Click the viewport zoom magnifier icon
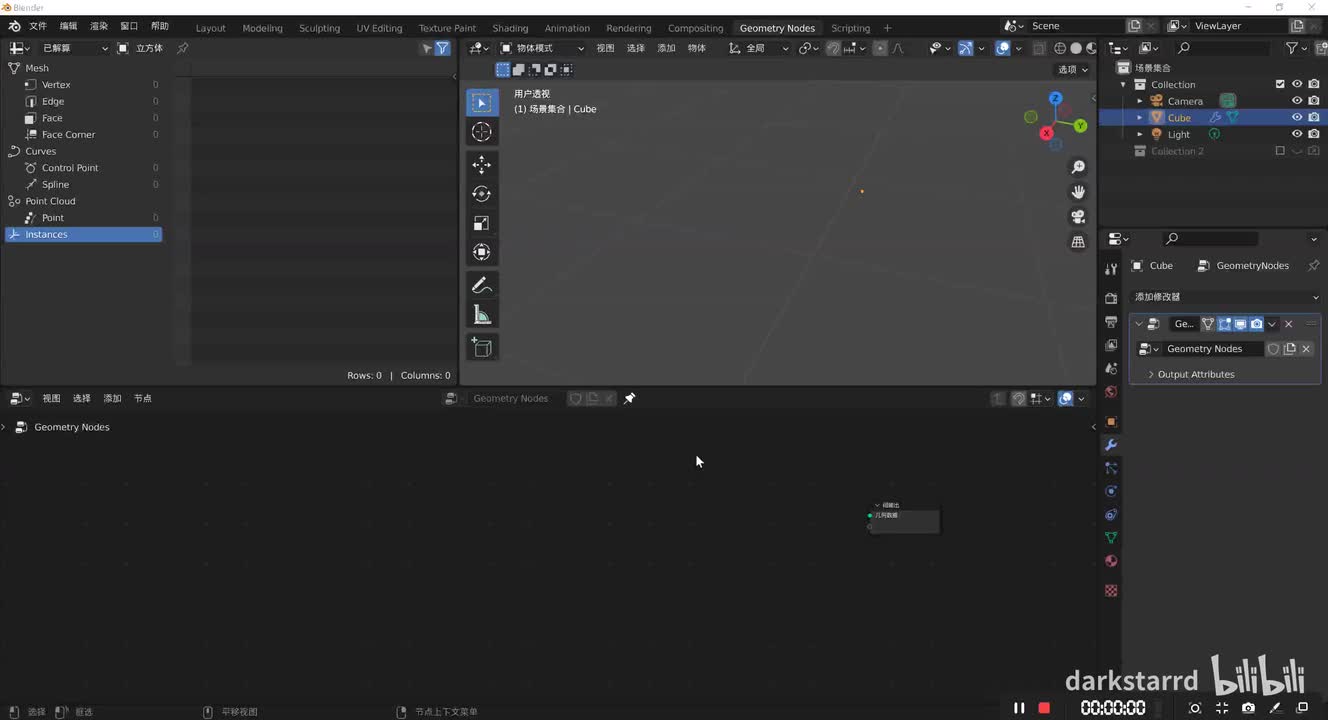The image size is (1328, 720). click(x=1078, y=167)
